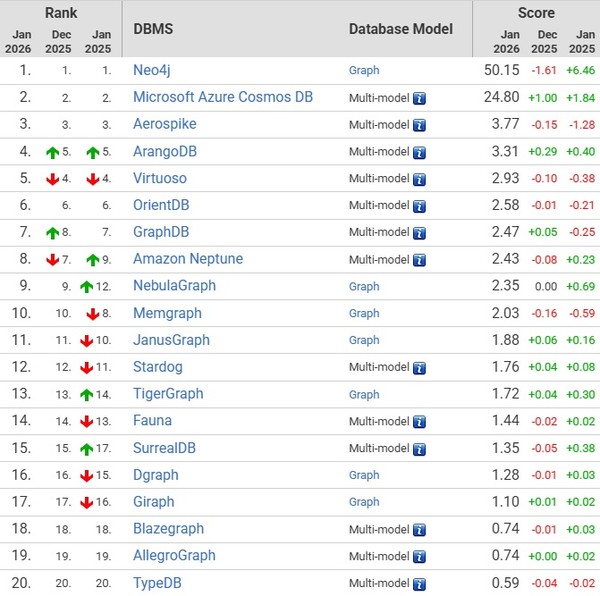This screenshot has height=596, width=600.
Task: Click Graph model link in Giraph row
Action: (x=364, y=502)
